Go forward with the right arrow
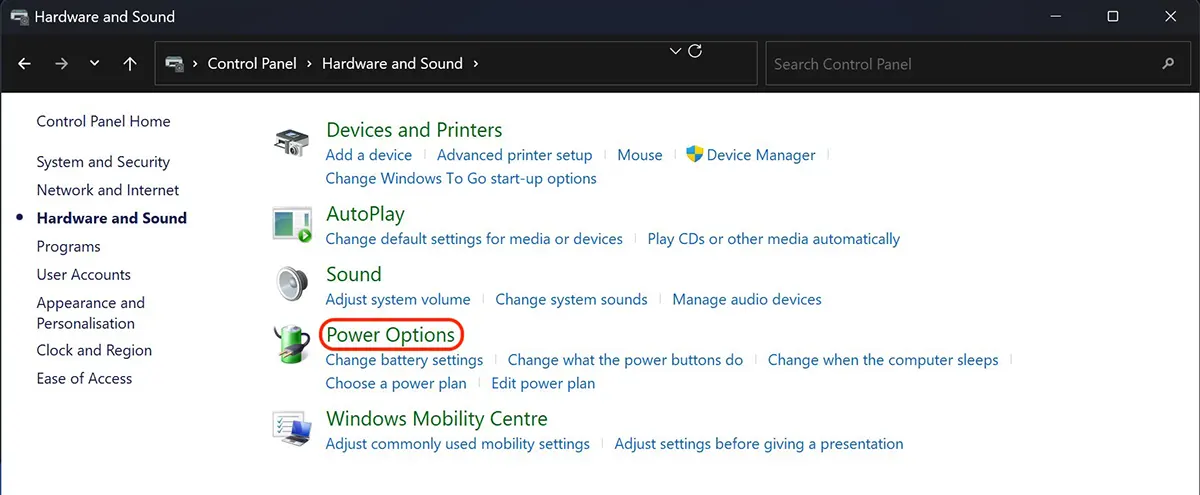Image resolution: width=1200 pixels, height=495 pixels. [61, 63]
